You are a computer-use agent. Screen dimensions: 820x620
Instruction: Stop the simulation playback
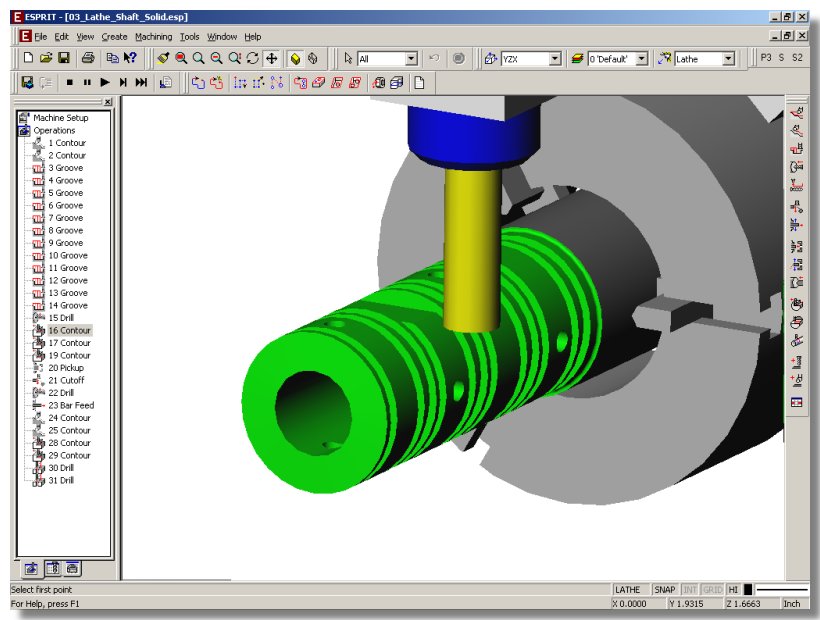70,83
